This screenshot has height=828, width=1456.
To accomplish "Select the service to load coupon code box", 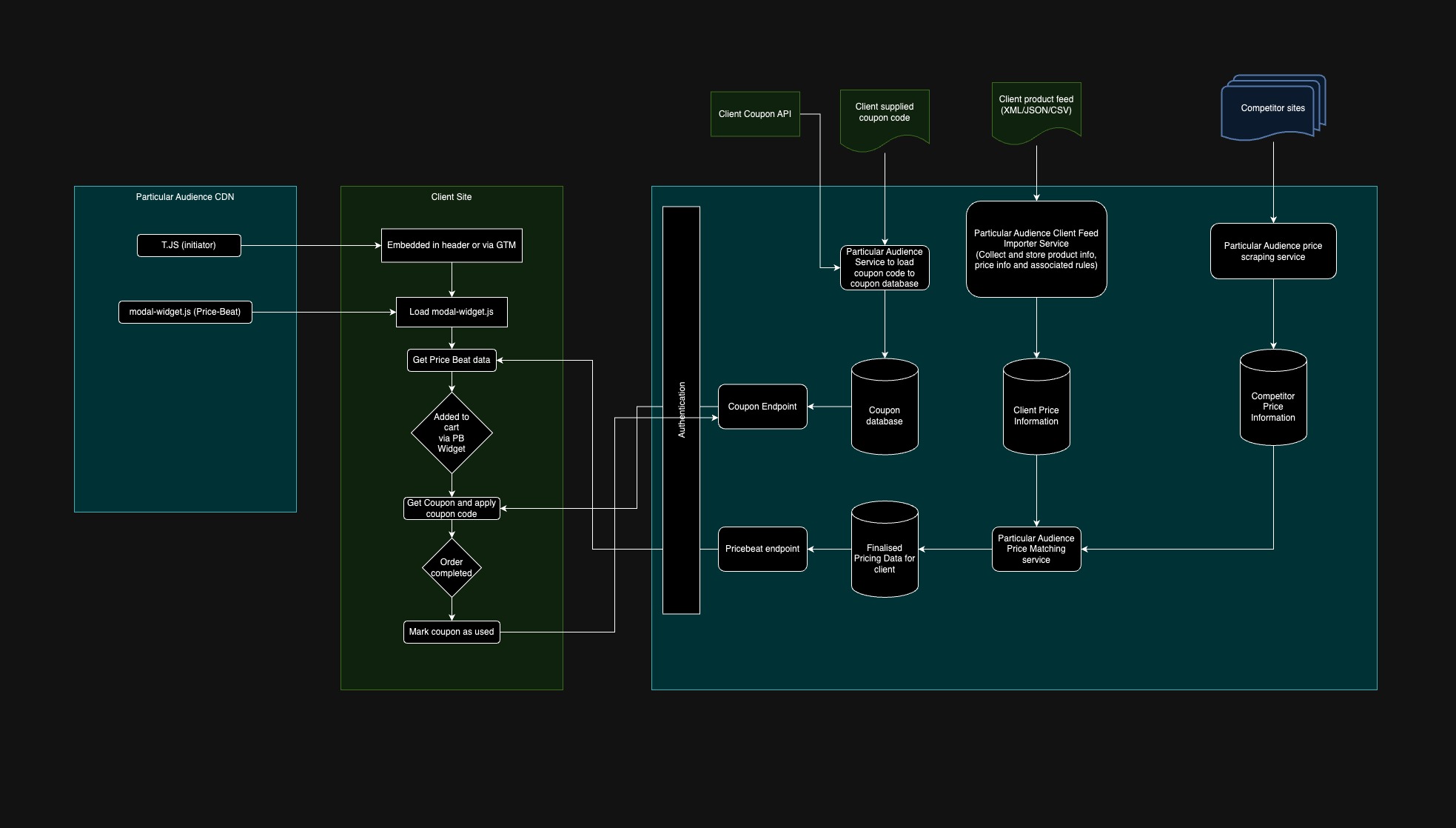I will [885, 267].
